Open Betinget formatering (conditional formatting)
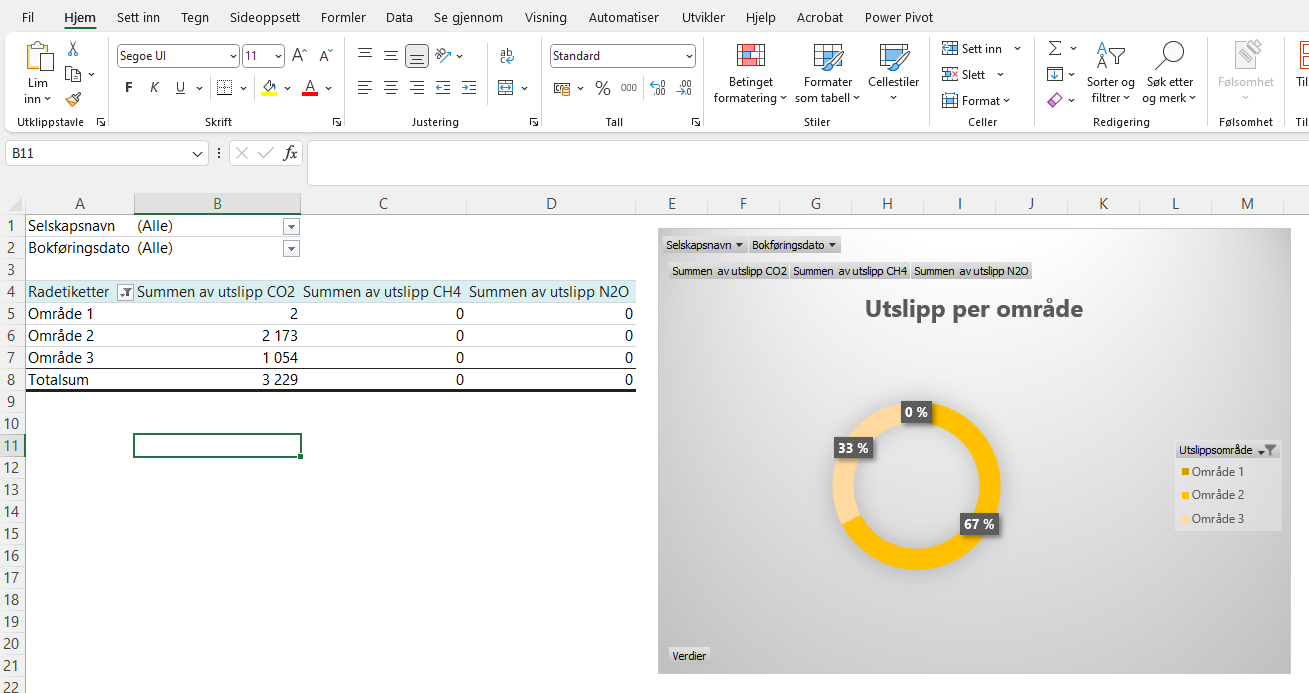The height and width of the screenshot is (693, 1309). (750, 74)
